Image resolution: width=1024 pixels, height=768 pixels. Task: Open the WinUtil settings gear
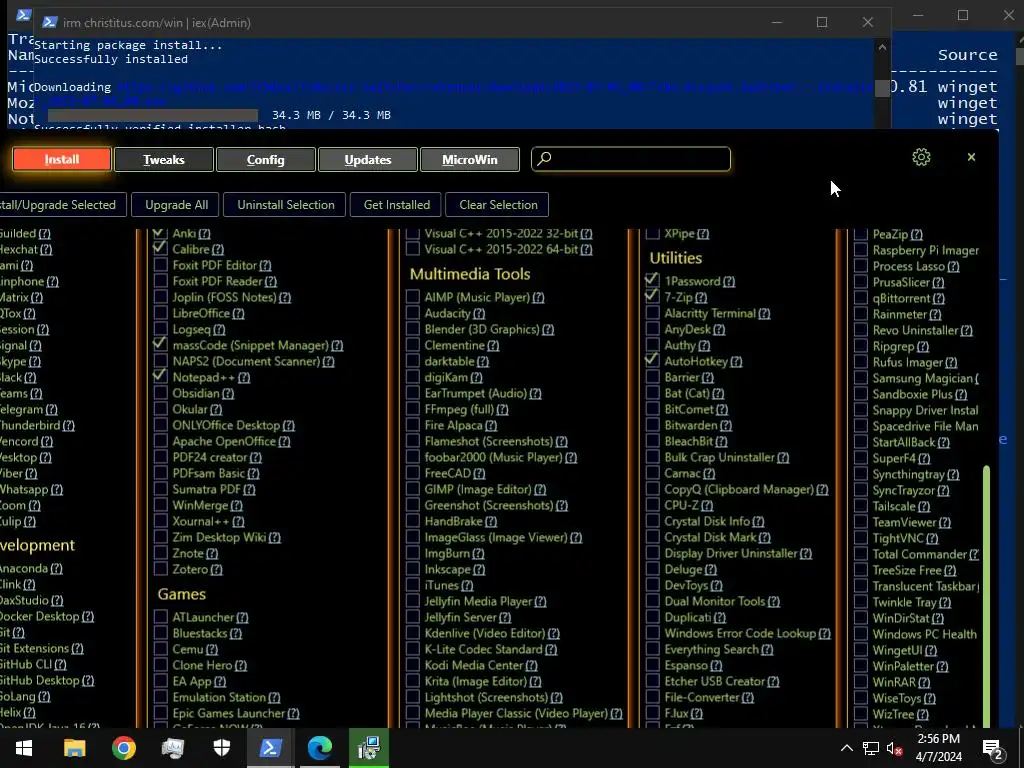[x=921, y=157]
